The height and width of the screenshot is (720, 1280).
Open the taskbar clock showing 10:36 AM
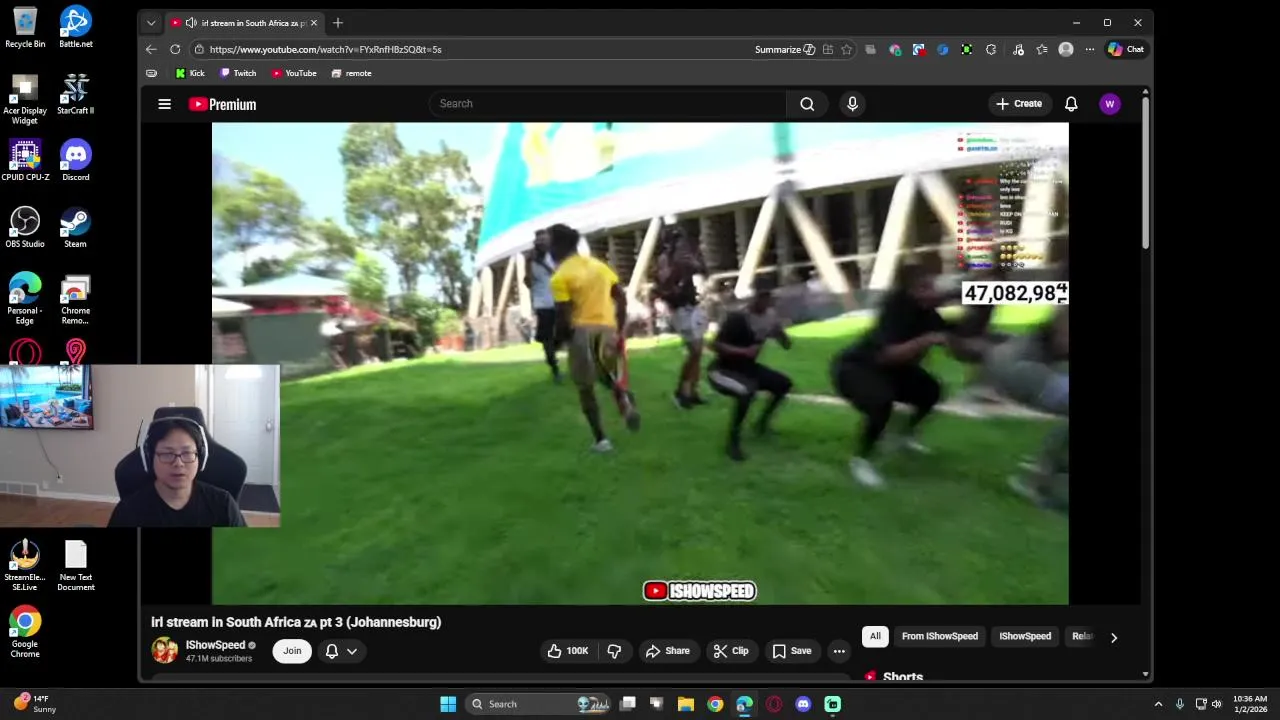point(1250,704)
